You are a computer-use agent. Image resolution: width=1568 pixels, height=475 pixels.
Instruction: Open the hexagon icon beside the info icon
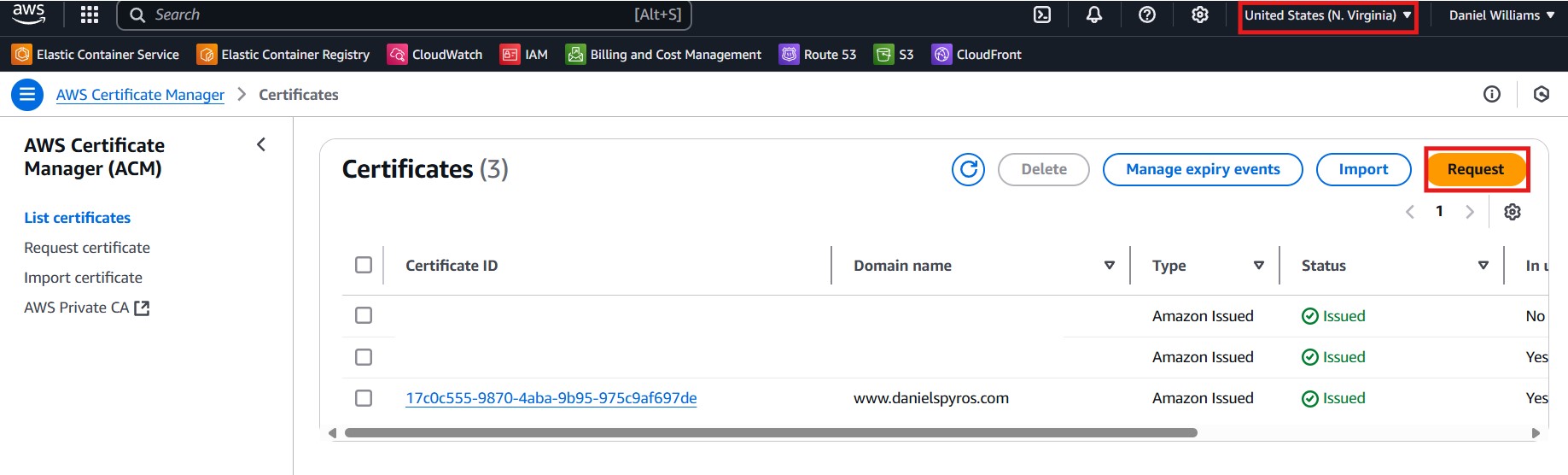click(x=1542, y=94)
